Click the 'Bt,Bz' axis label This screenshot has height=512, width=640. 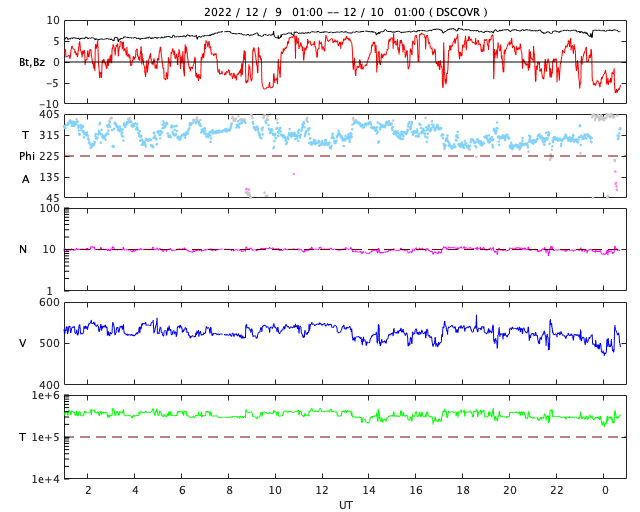(32, 62)
